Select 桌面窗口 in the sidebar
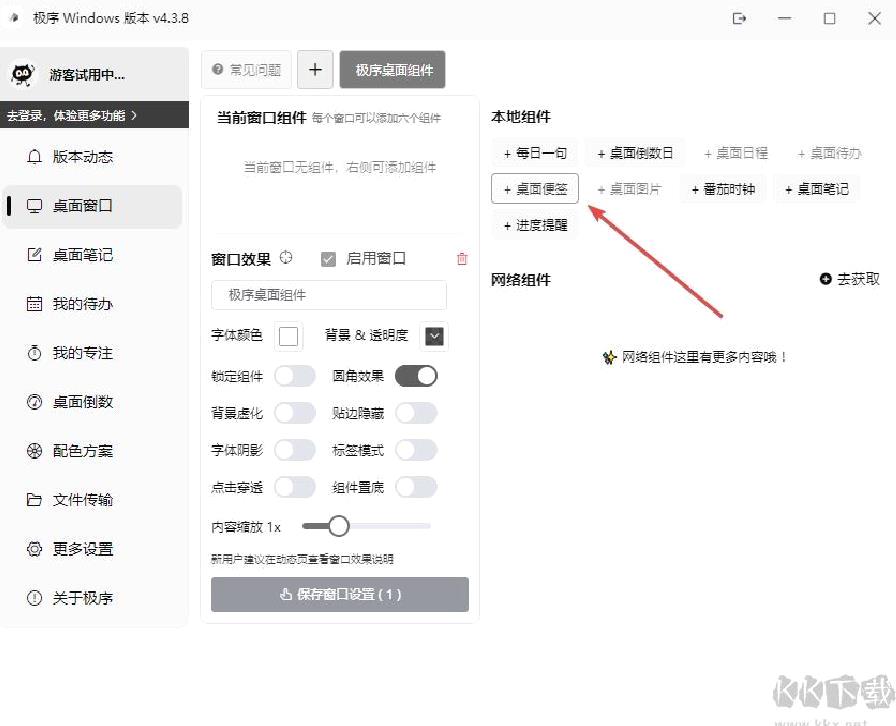The width and height of the screenshot is (896, 726). (91, 206)
